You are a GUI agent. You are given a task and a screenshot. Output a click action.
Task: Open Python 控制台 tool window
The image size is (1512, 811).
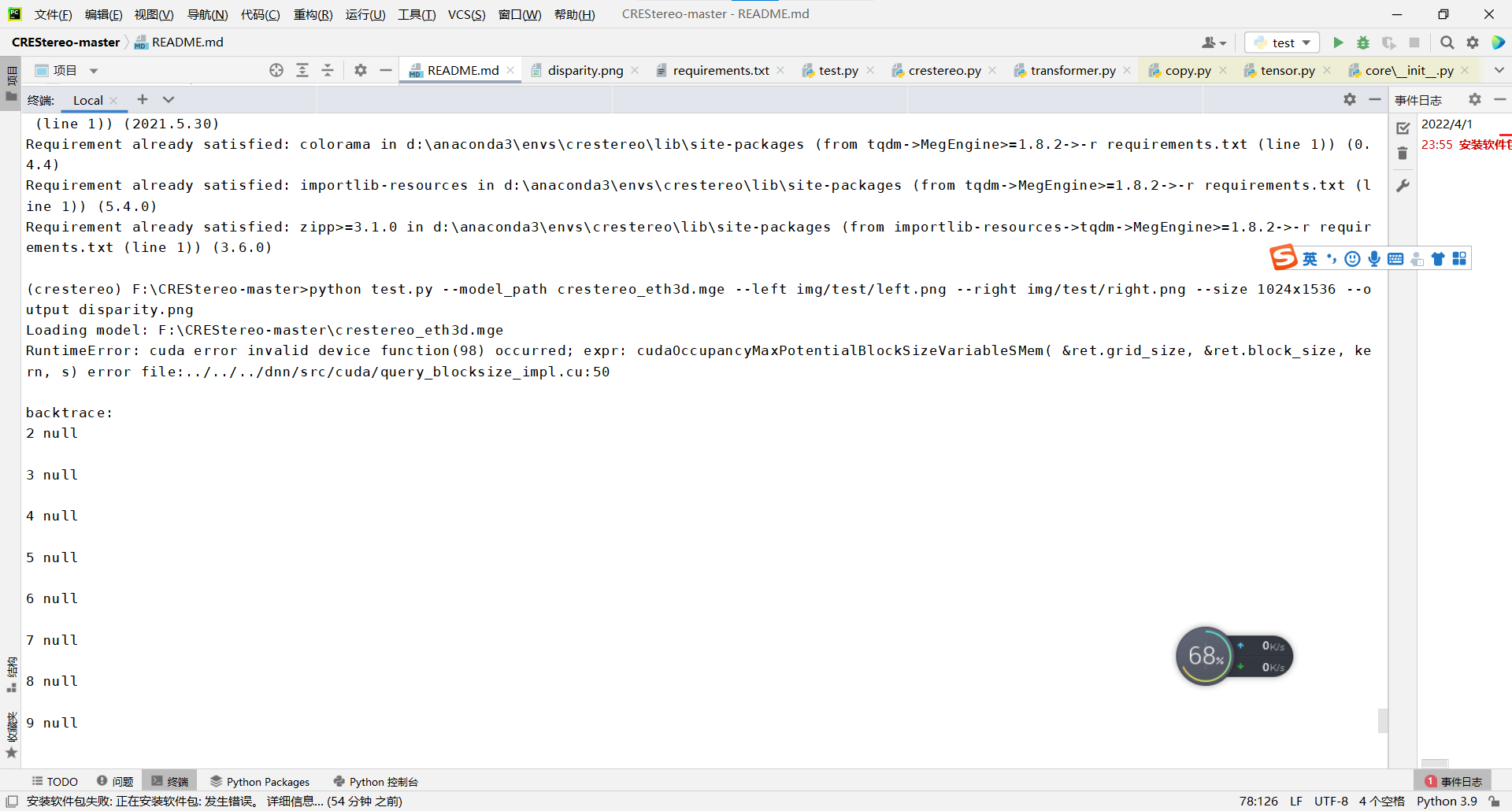point(376,781)
